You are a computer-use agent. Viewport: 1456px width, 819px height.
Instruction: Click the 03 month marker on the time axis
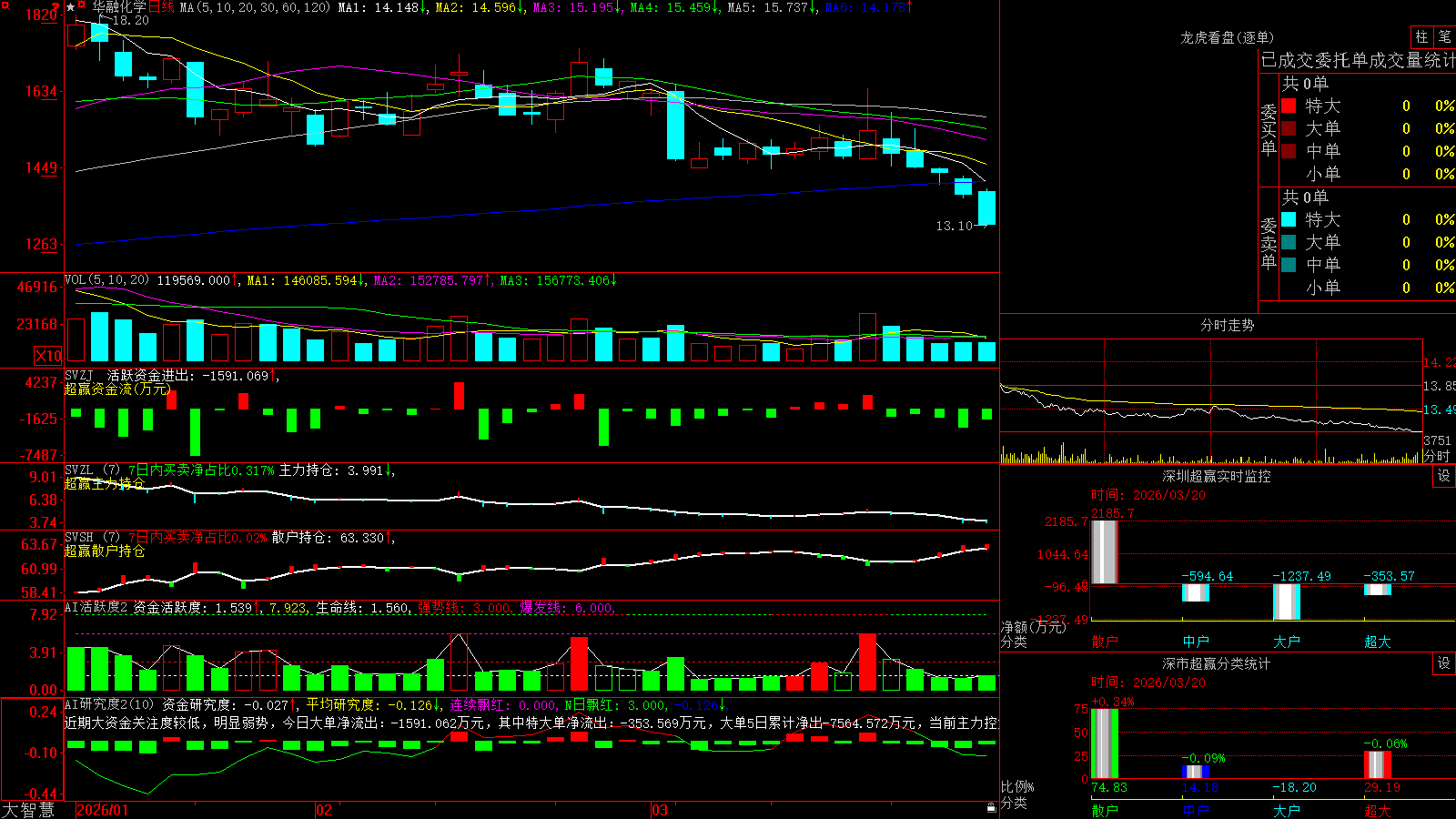(x=660, y=810)
